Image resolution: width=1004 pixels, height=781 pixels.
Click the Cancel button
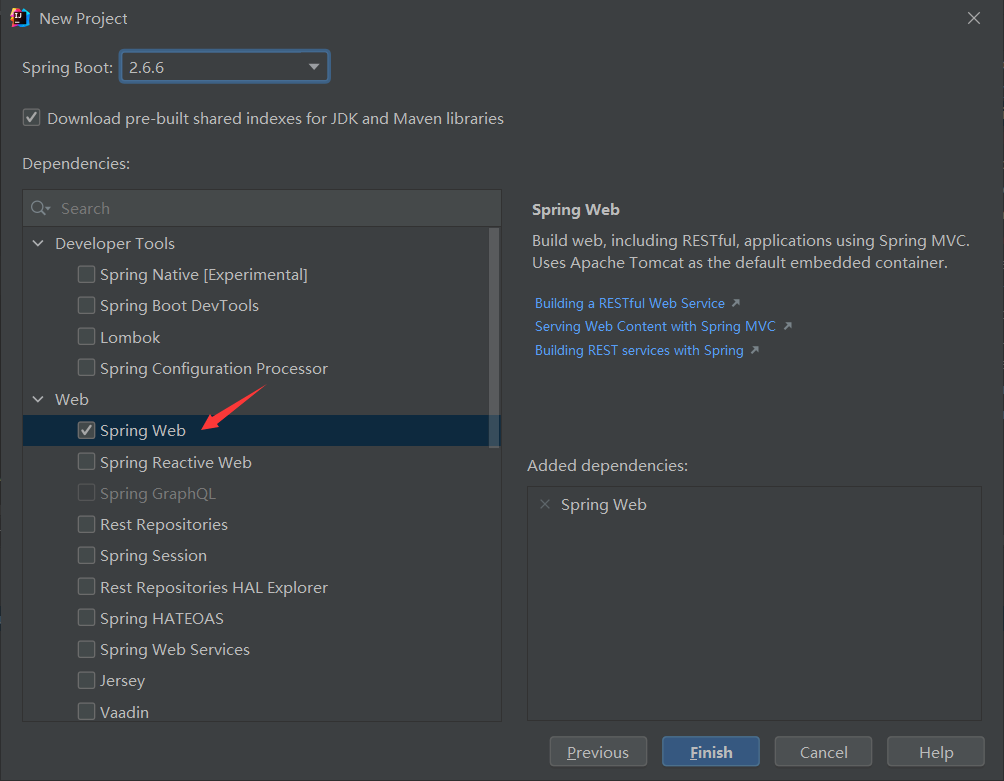823,752
